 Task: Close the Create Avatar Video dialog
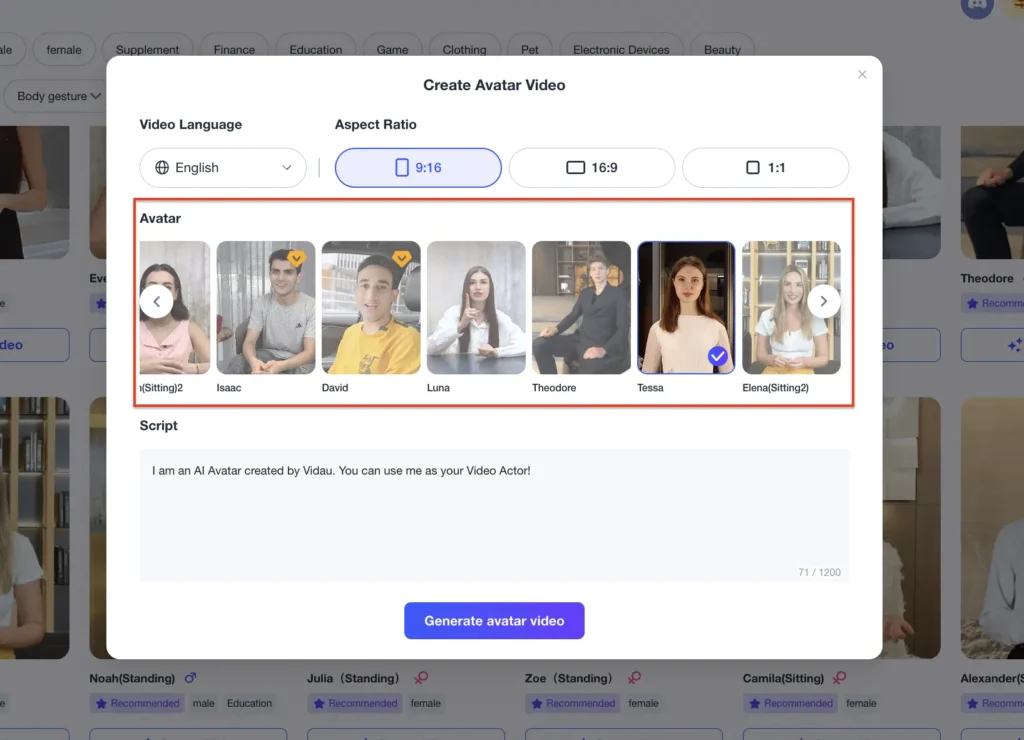[x=862, y=74]
